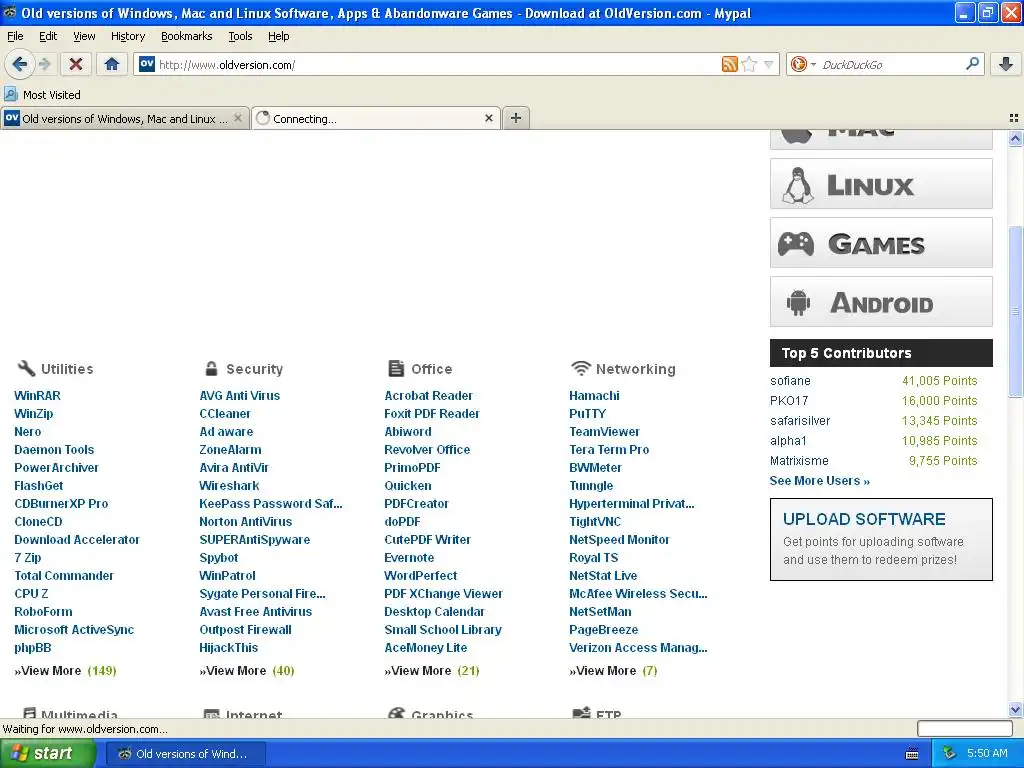Open the View menu
The image size is (1024, 768).
coord(84,36)
